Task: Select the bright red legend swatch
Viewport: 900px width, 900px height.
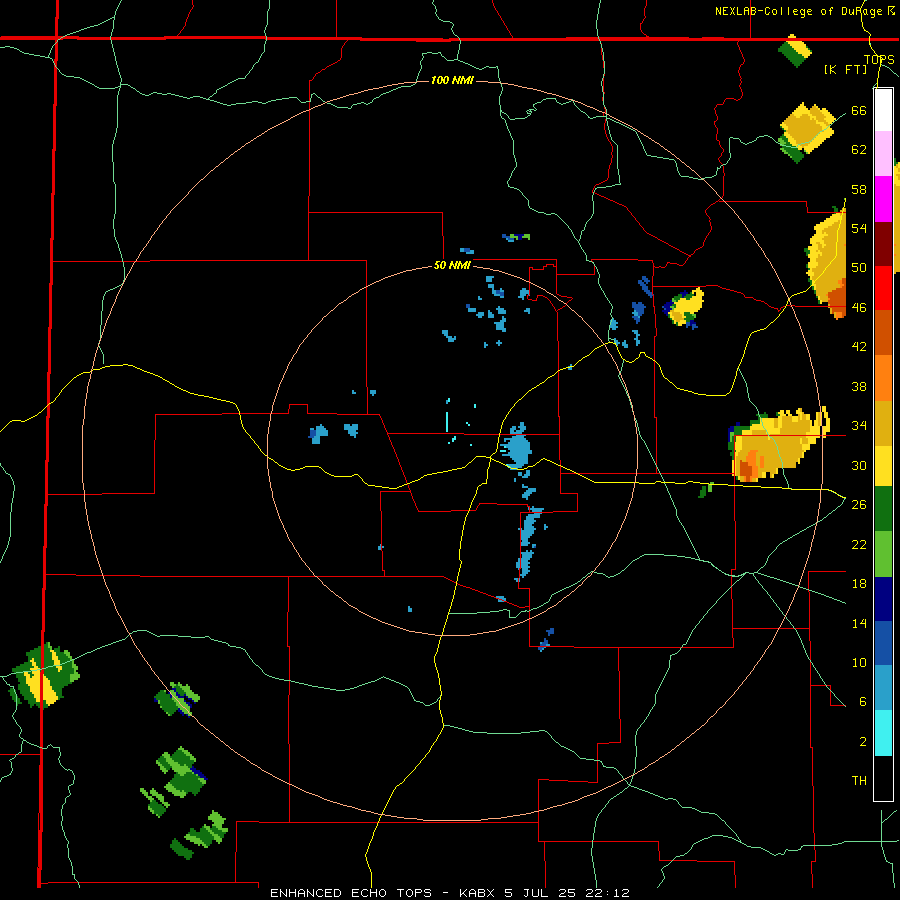Action: (883, 288)
